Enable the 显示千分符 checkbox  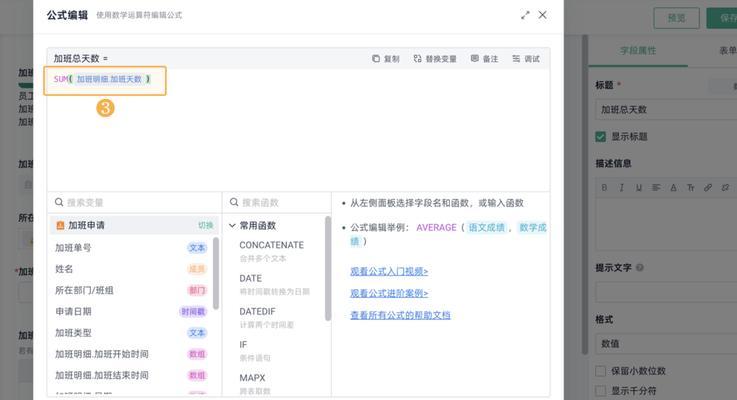(600, 391)
